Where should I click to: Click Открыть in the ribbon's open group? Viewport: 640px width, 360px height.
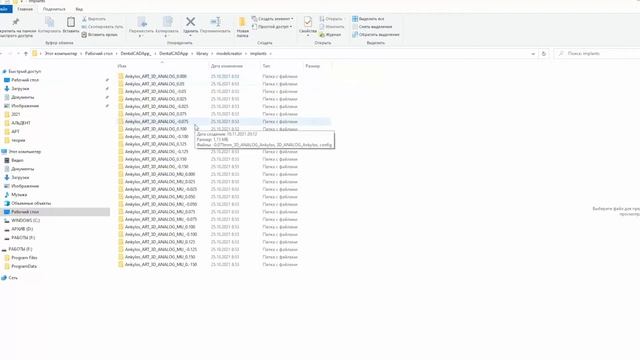point(331,19)
